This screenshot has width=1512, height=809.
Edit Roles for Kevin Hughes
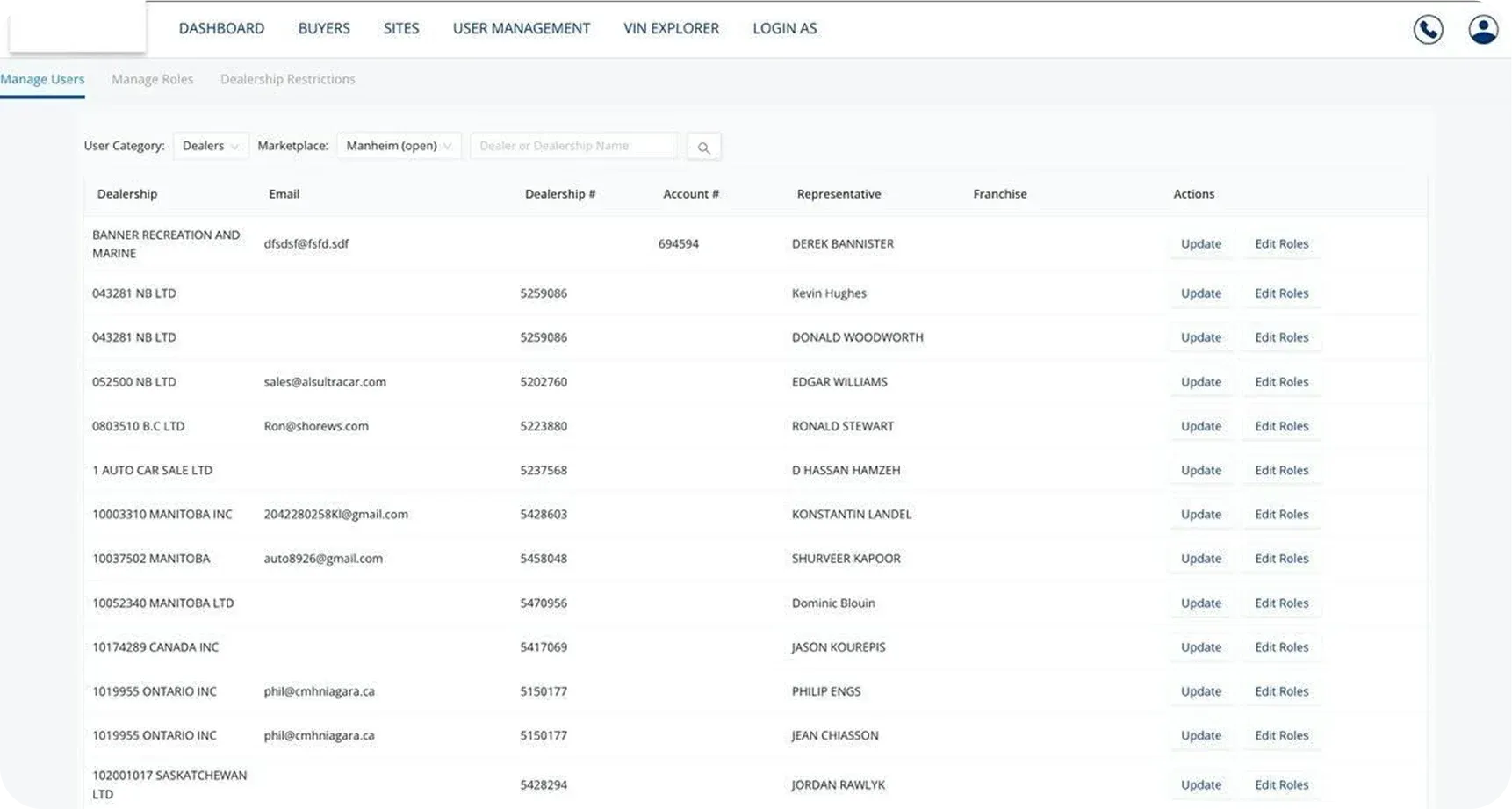click(1281, 293)
